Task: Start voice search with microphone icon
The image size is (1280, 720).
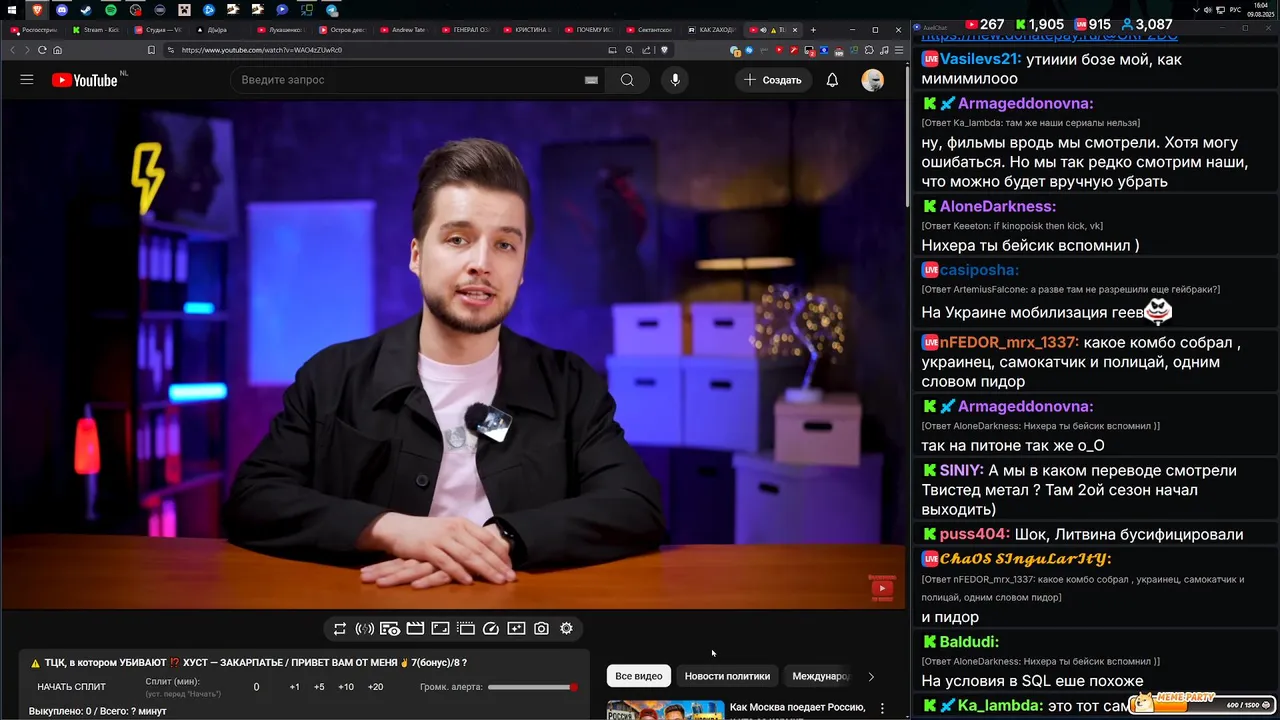Action: click(675, 80)
